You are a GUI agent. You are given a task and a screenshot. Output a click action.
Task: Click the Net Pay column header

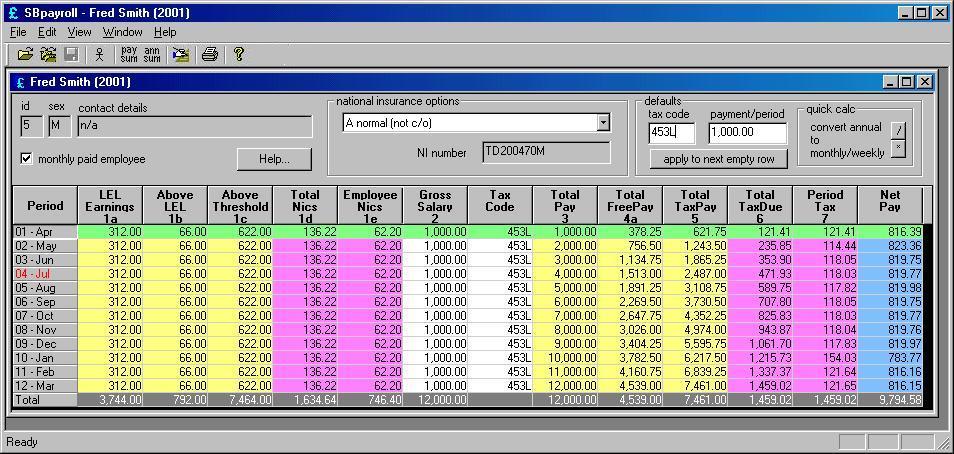coord(890,206)
